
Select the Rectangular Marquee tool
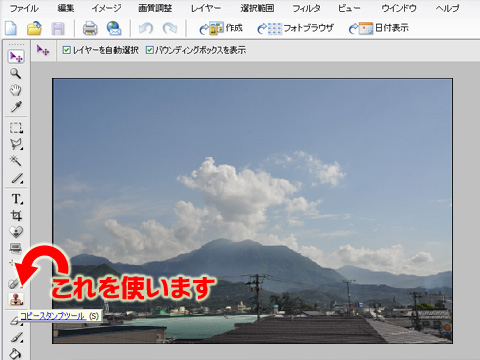(x=16, y=128)
